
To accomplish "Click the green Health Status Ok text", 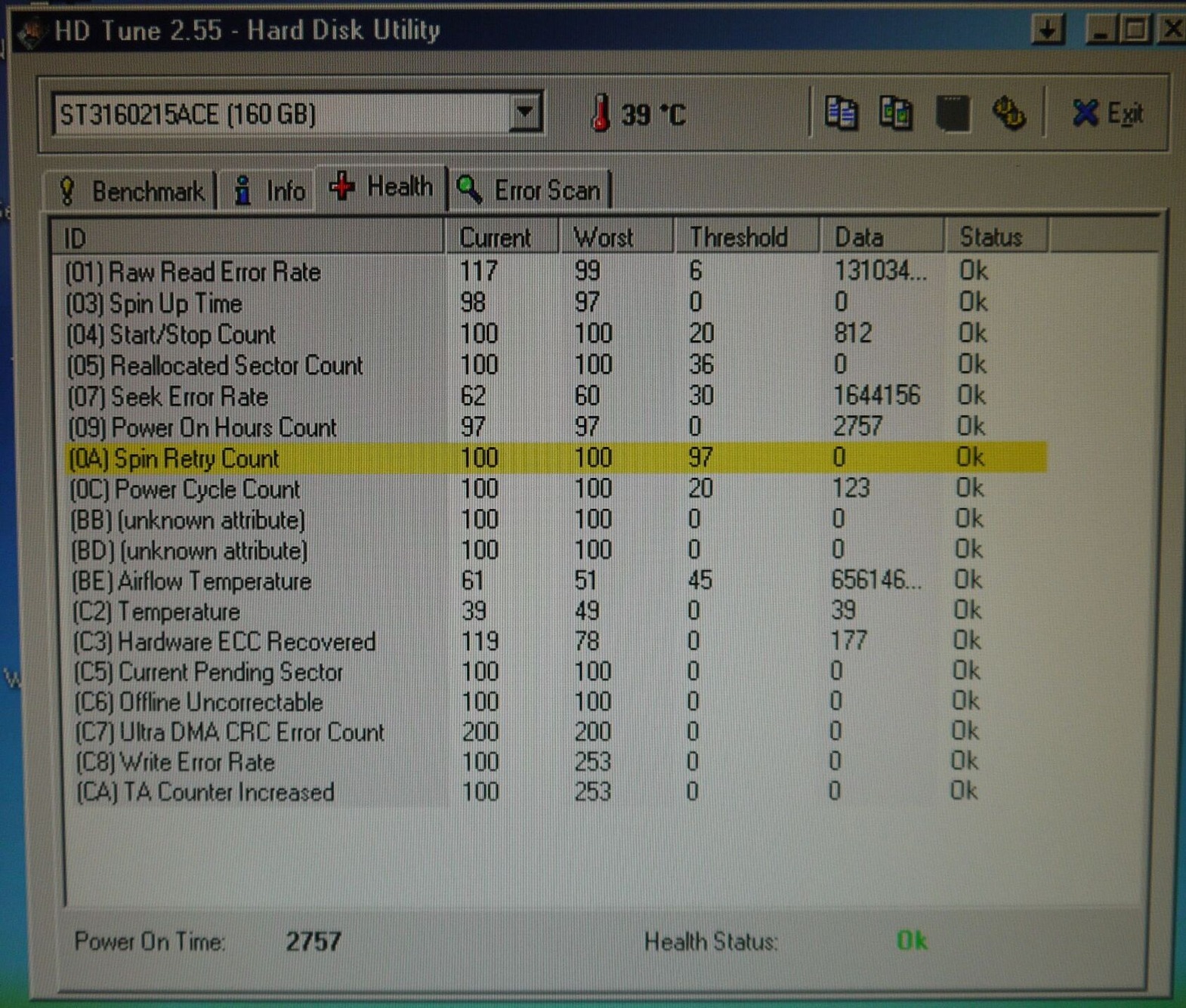I will point(912,941).
